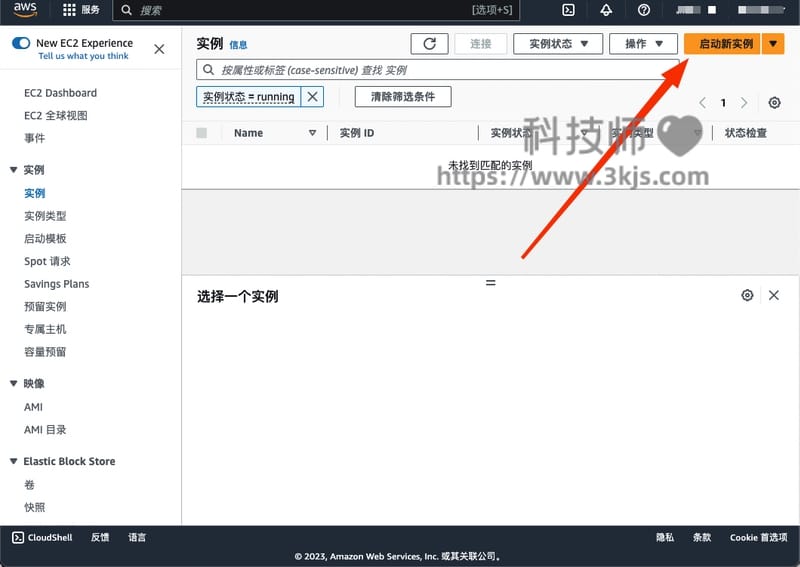Click the top AWS search field
This screenshot has height=567, width=800.
(x=316, y=10)
